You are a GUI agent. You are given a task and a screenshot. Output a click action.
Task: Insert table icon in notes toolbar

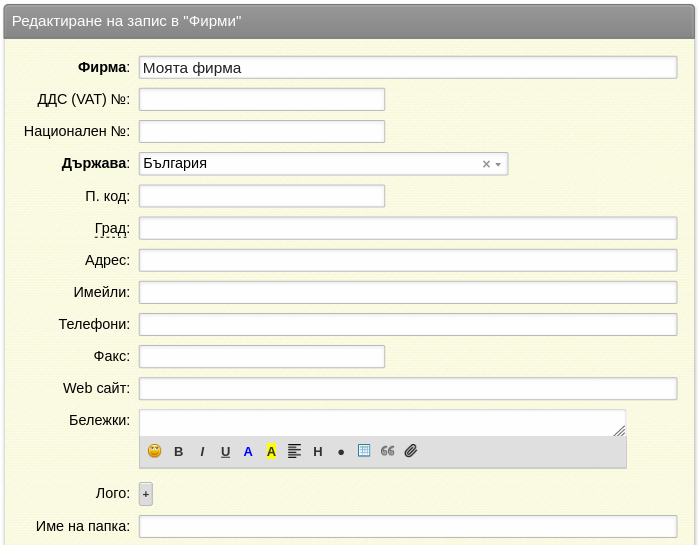(x=364, y=451)
